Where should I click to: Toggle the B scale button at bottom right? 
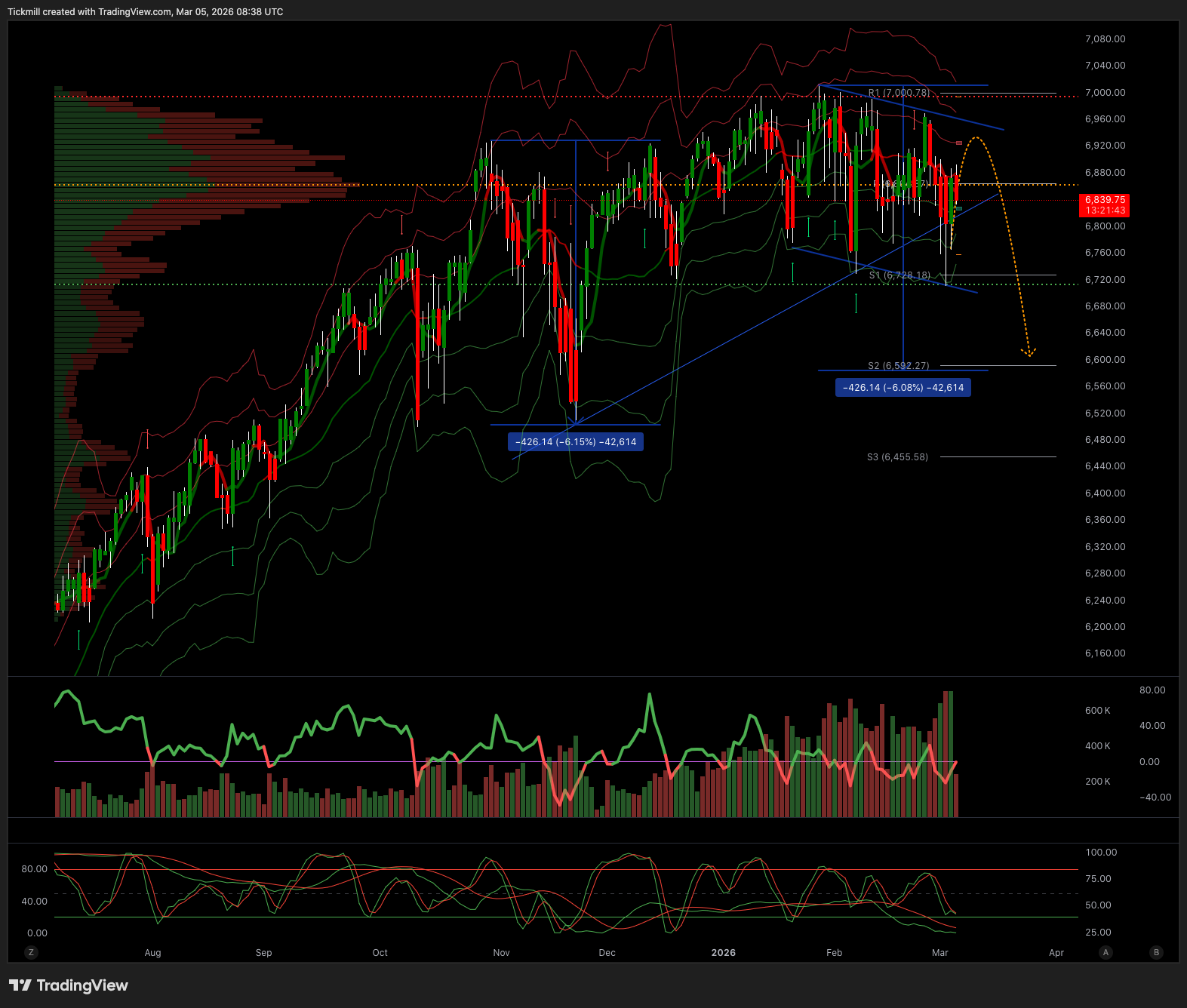[1156, 952]
